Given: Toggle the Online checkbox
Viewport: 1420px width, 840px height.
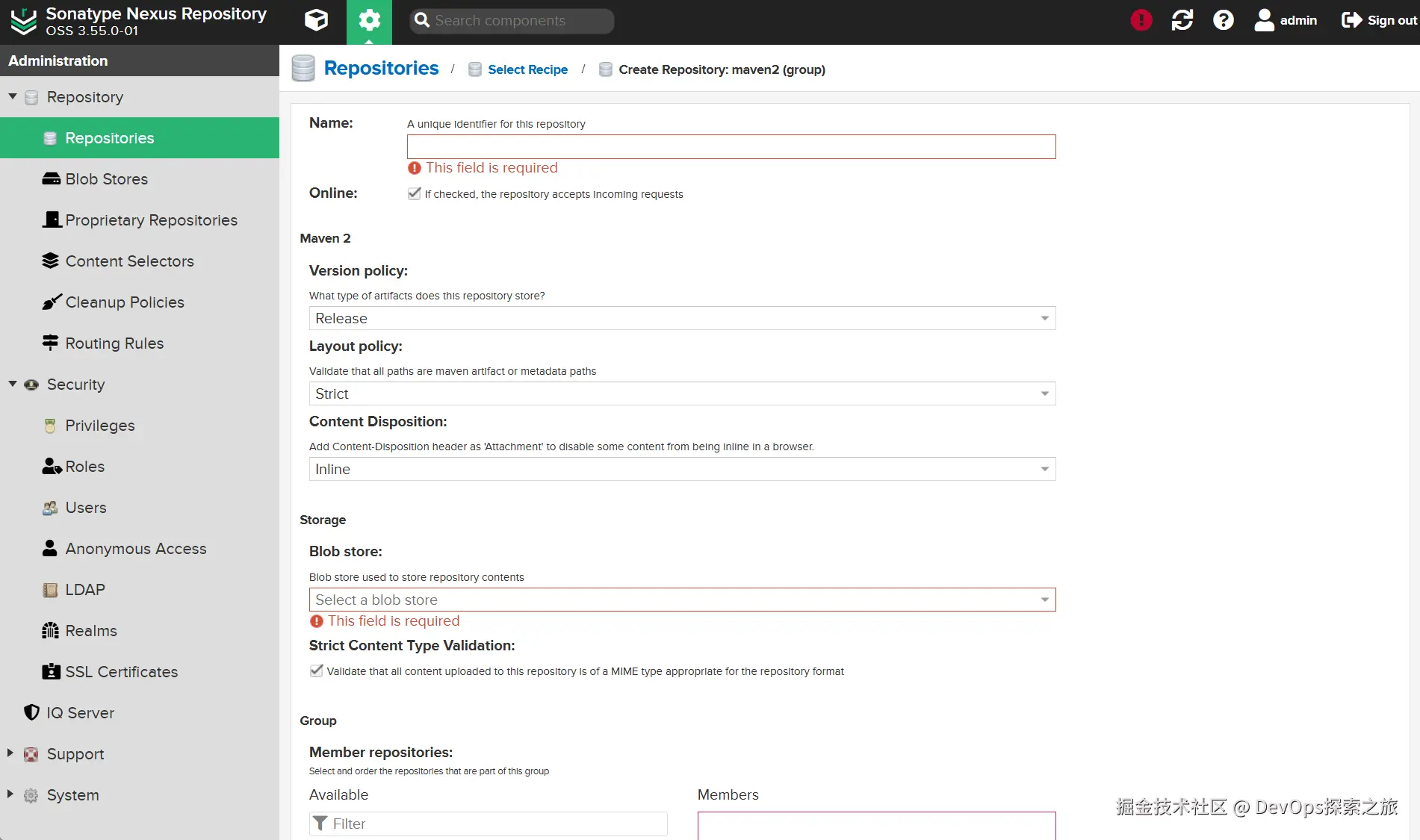Looking at the screenshot, I should click(415, 193).
